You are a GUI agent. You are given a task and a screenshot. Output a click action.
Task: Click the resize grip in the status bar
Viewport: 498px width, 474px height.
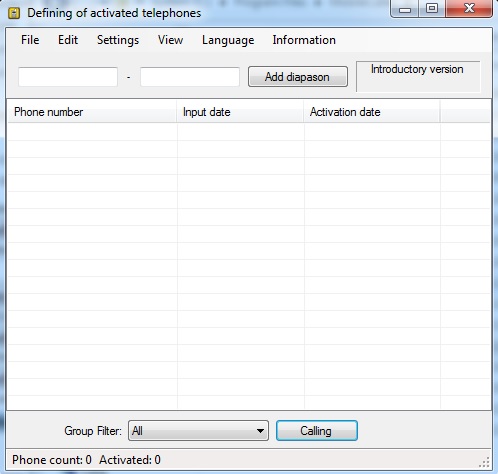484,462
